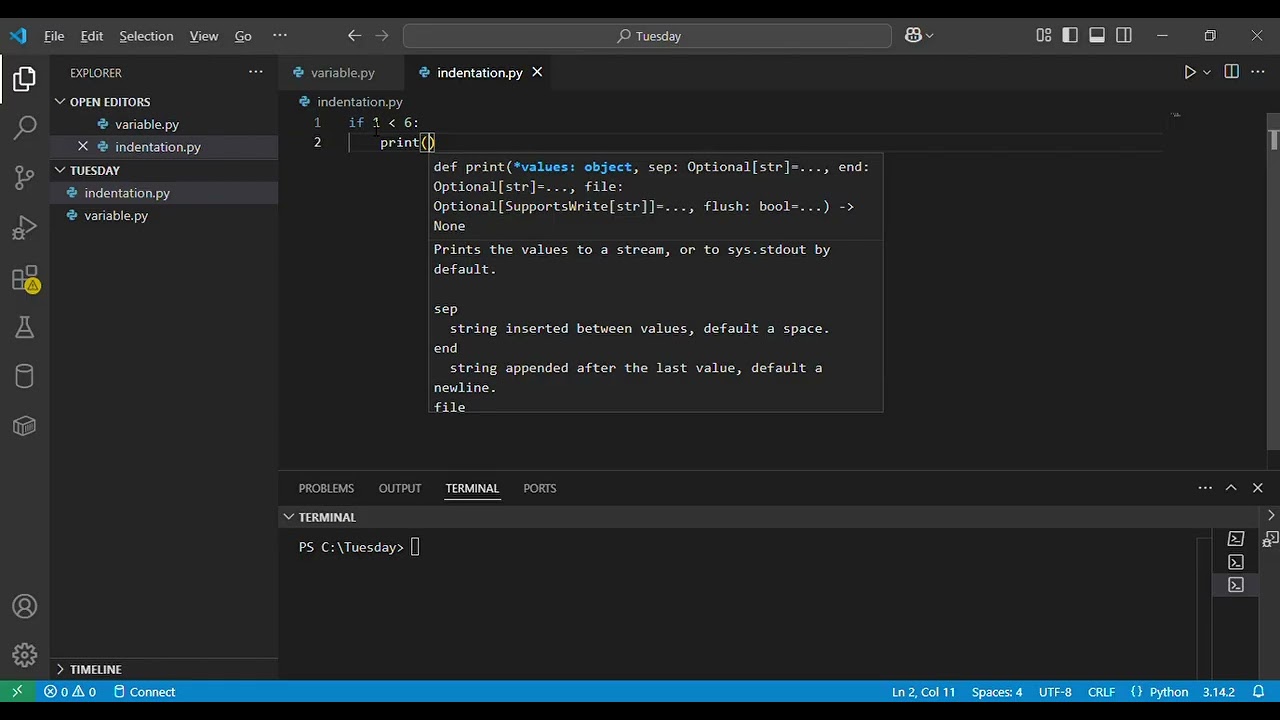The width and height of the screenshot is (1280, 720).
Task: Customize layout from title bar
Action: pyautogui.click(x=1044, y=35)
